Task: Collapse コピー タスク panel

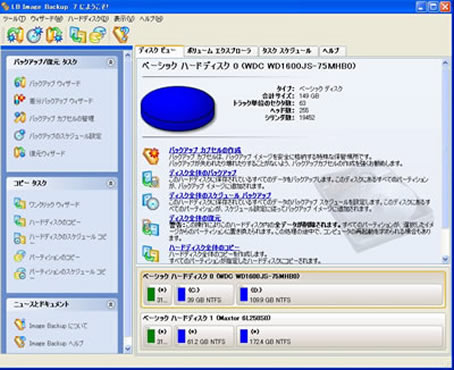Action: (x=110, y=183)
